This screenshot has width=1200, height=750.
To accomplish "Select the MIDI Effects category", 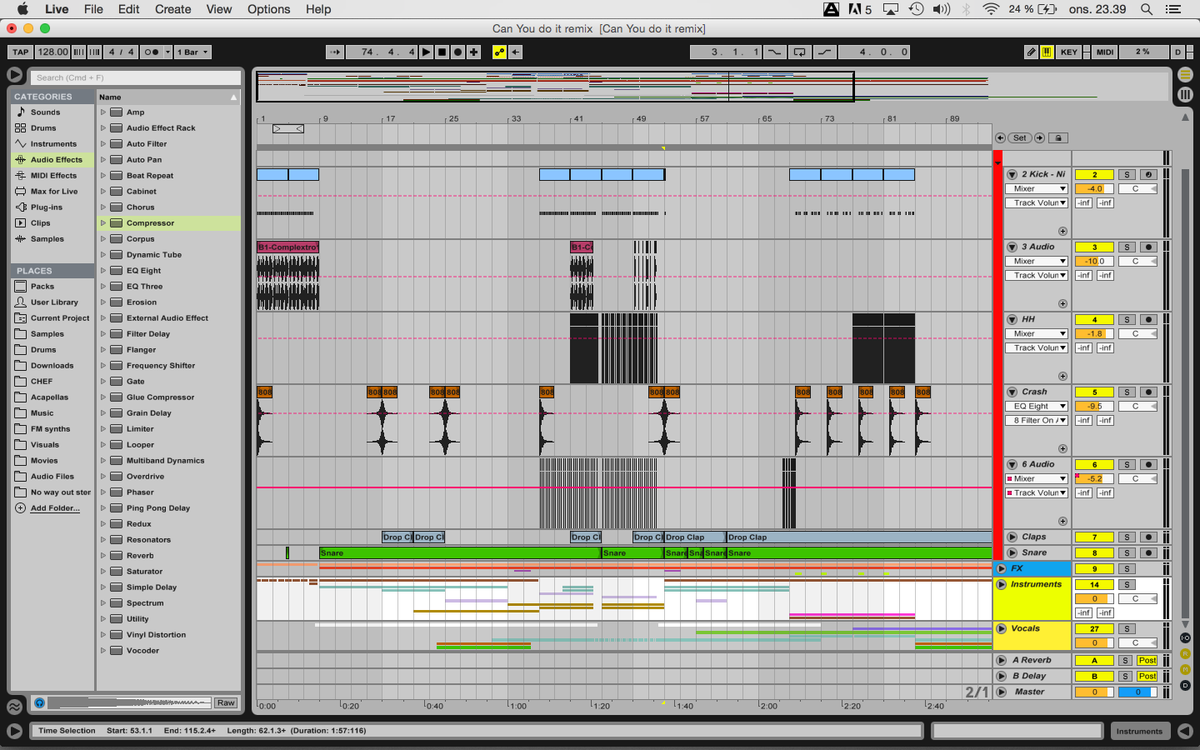I will click(53, 176).
